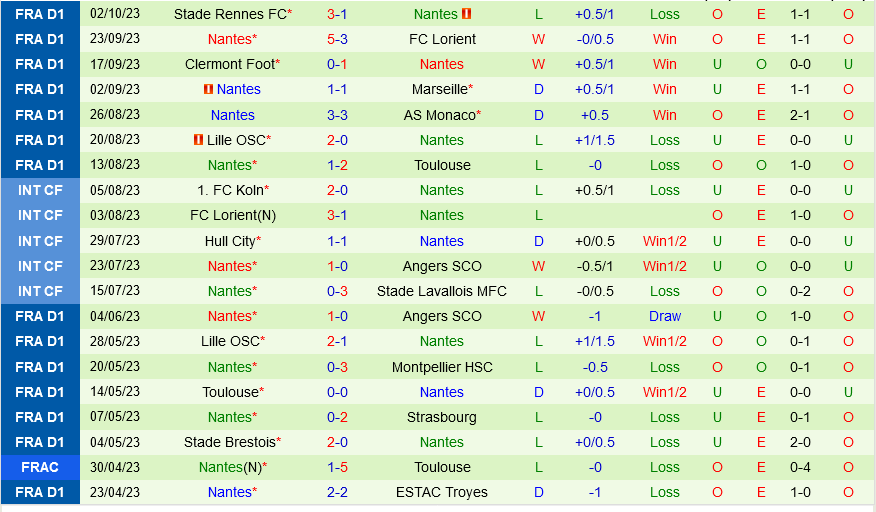
Task: Open Montpellier HSC team page
Action: [442, 367]
